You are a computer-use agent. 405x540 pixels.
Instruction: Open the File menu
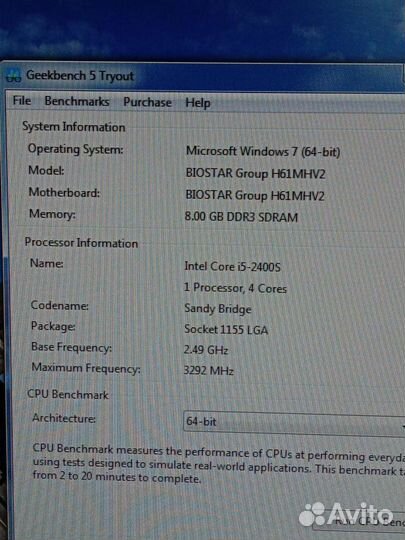coord(22,101)
